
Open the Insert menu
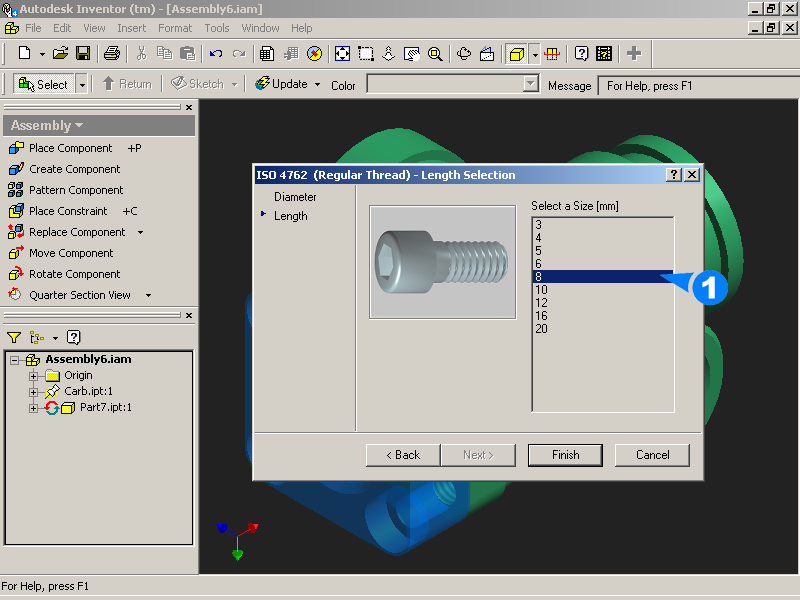(x=131, y=28)
